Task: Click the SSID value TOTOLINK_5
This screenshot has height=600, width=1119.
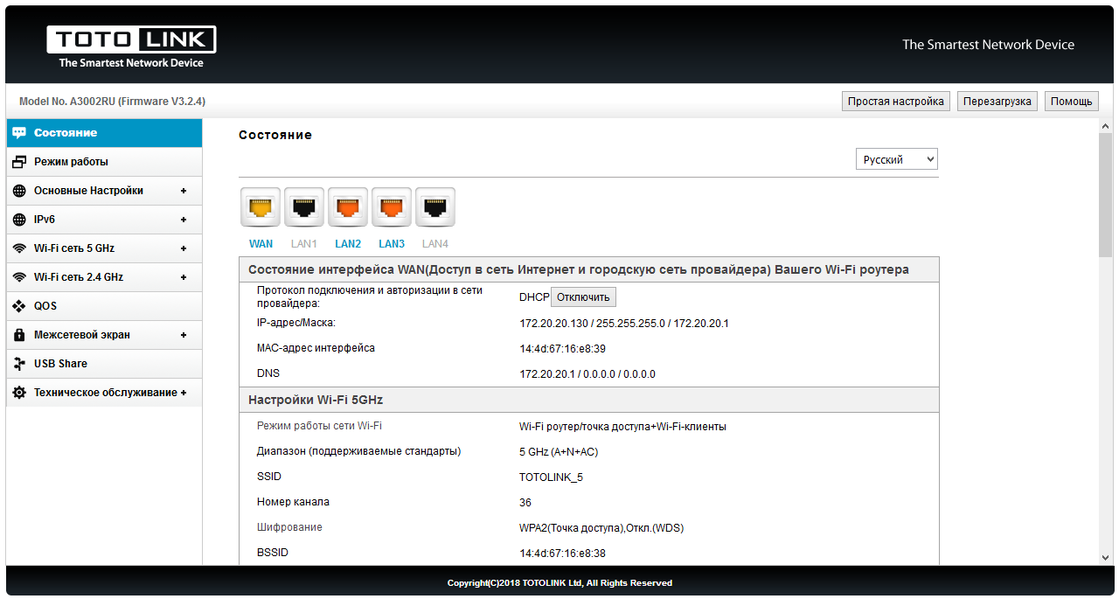Action: tap(551, 477)
